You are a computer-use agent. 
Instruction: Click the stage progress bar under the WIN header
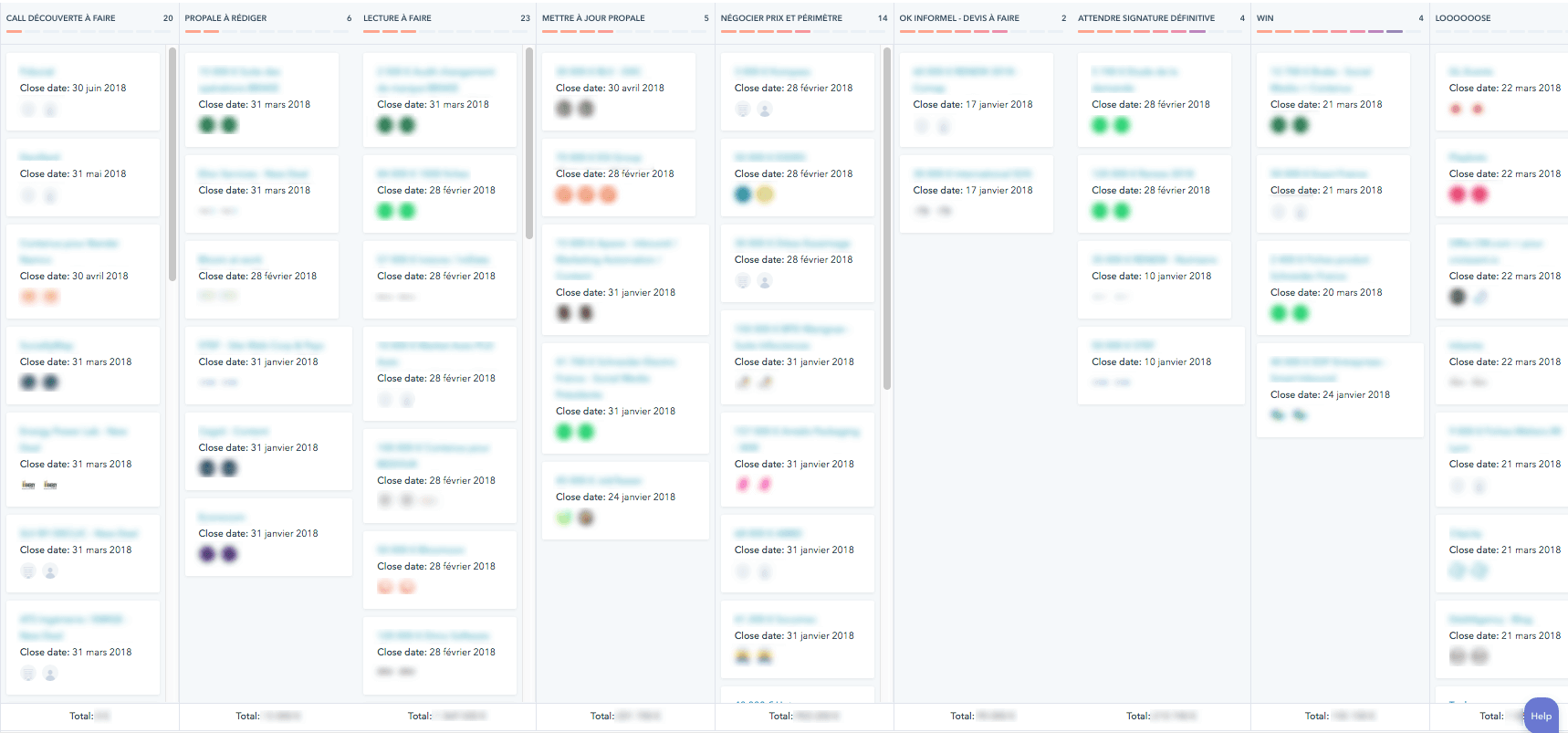click(x=1339, y=32)
